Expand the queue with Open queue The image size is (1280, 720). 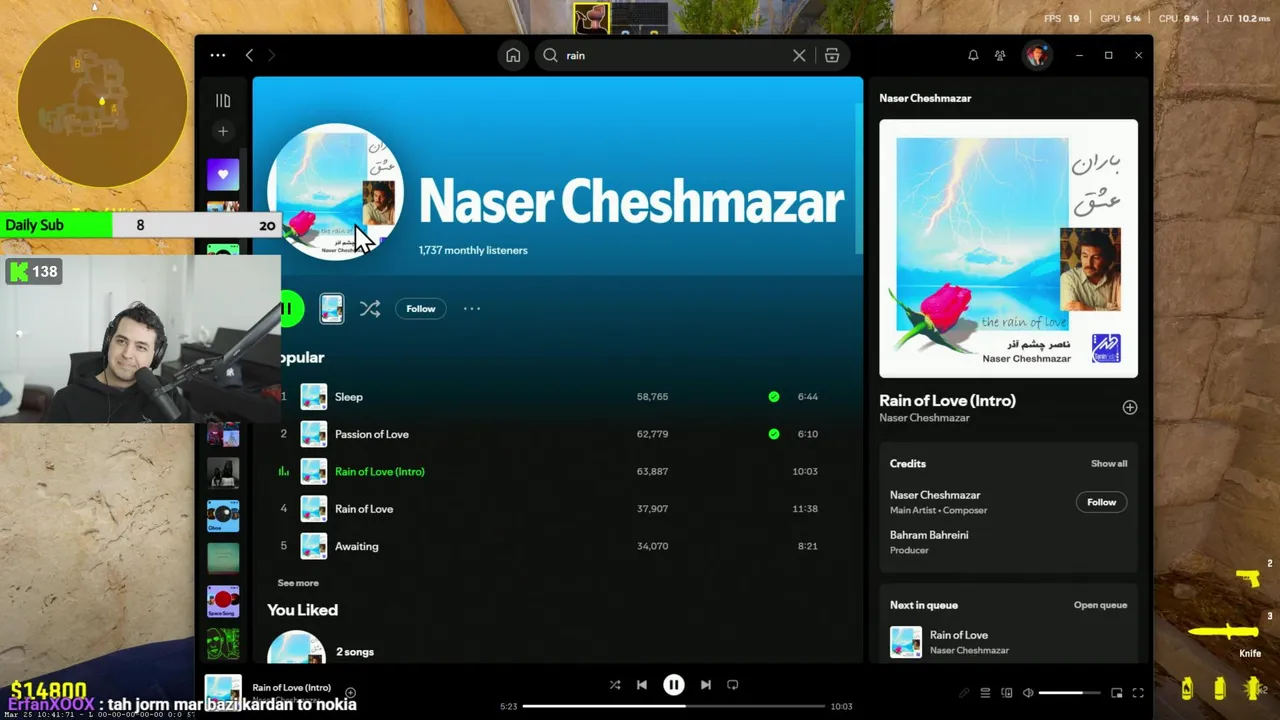[x=1100, y=605]
